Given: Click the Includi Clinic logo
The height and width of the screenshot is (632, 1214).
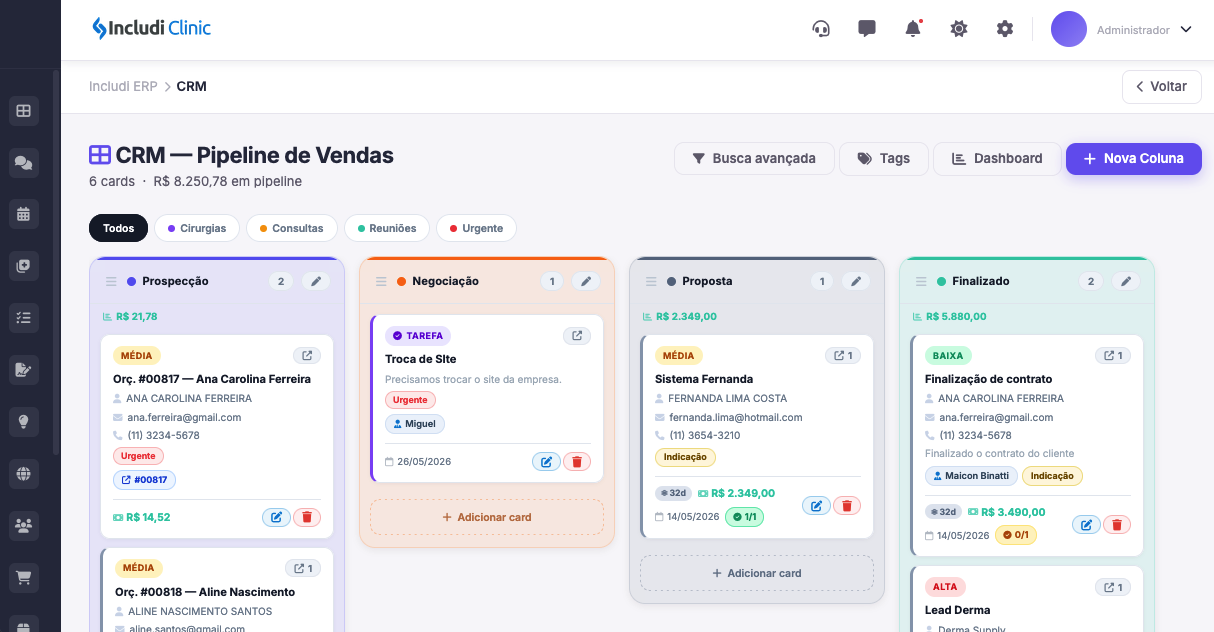Looking at the screenshot, I should 151,28.
